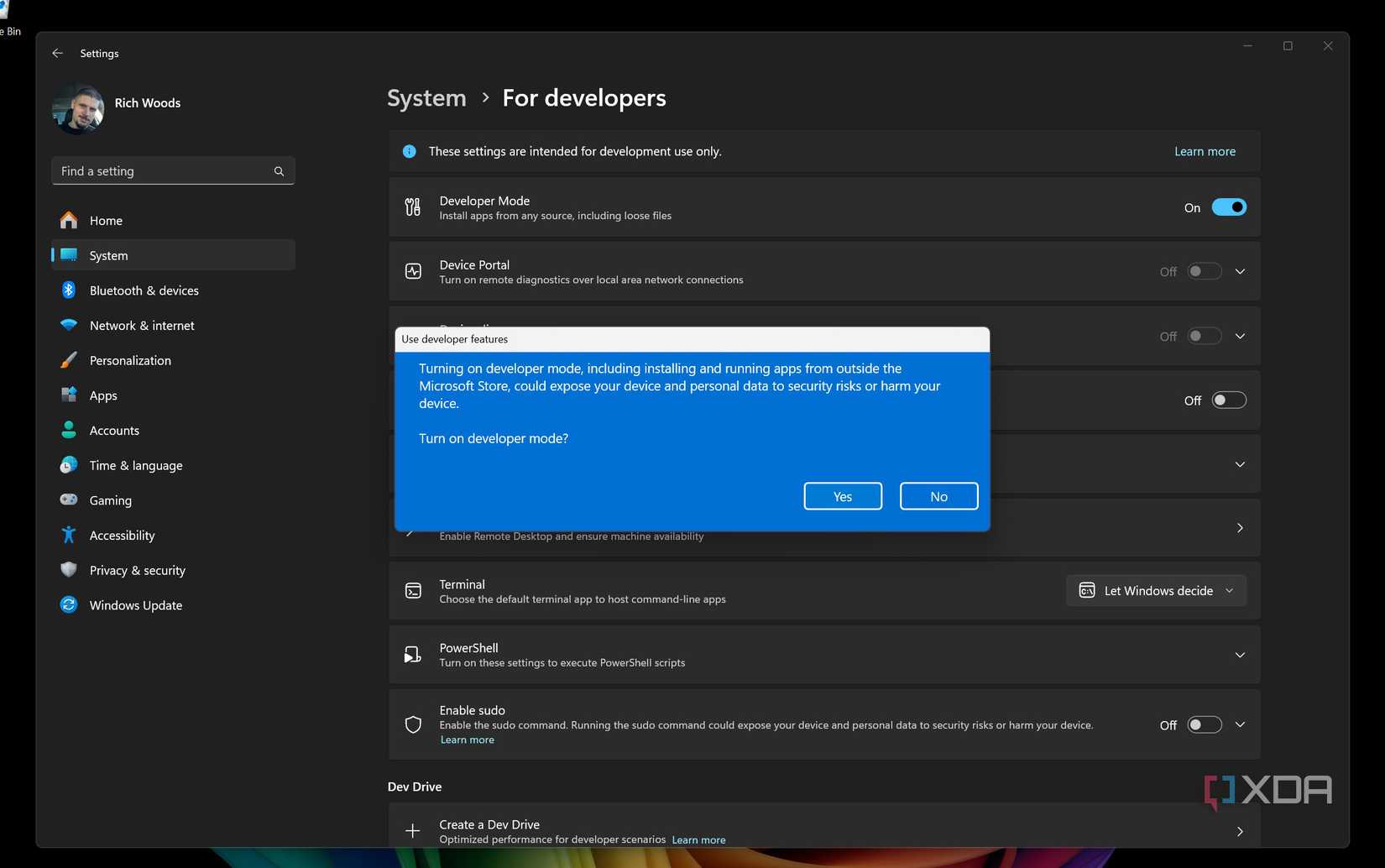Enable the Device Portal toggle
Viewport: 1385px width, 868px height.
1203,271
